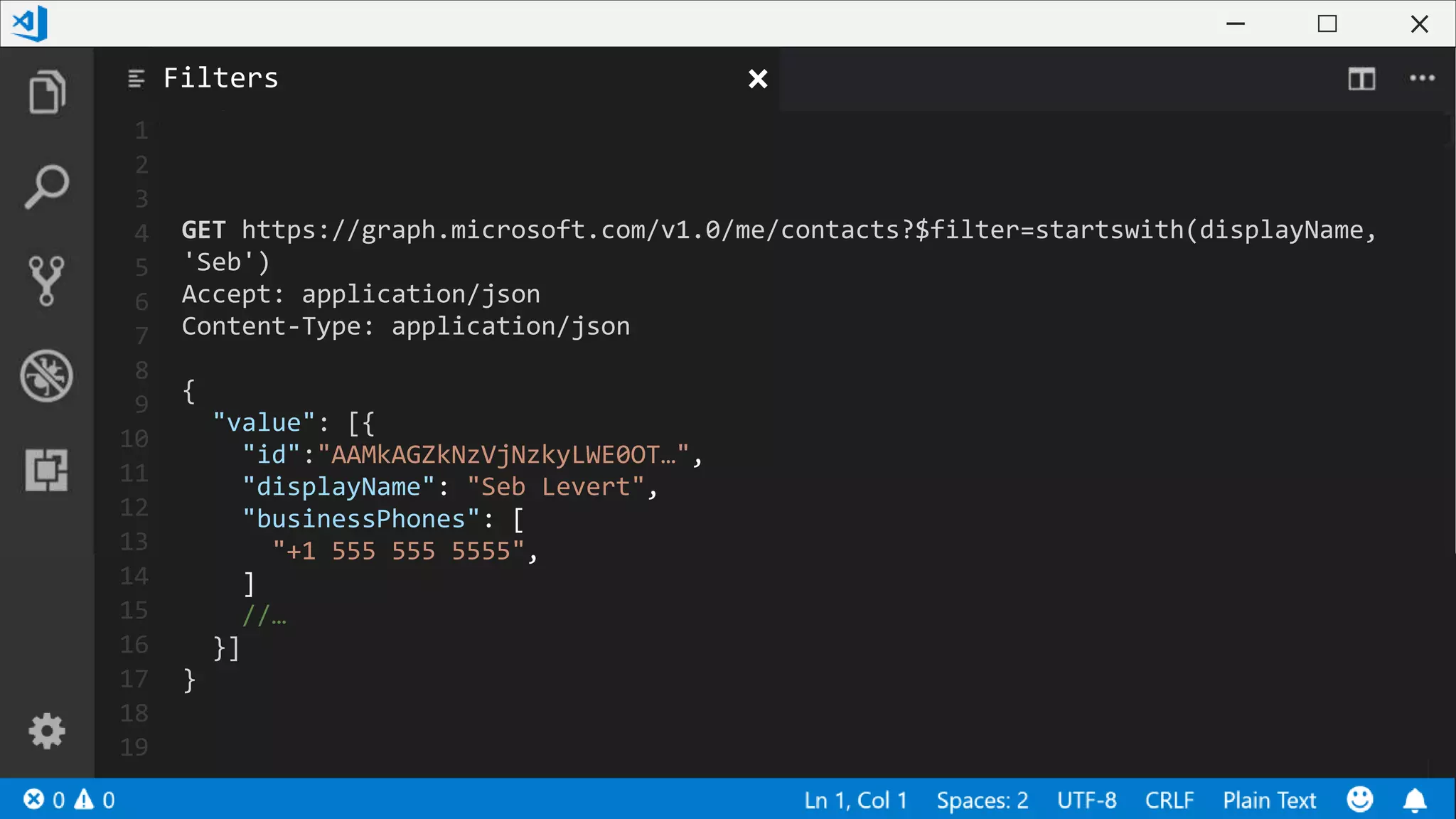
Task: Change file encoding UTF-8
Action: coord(1086,801)
